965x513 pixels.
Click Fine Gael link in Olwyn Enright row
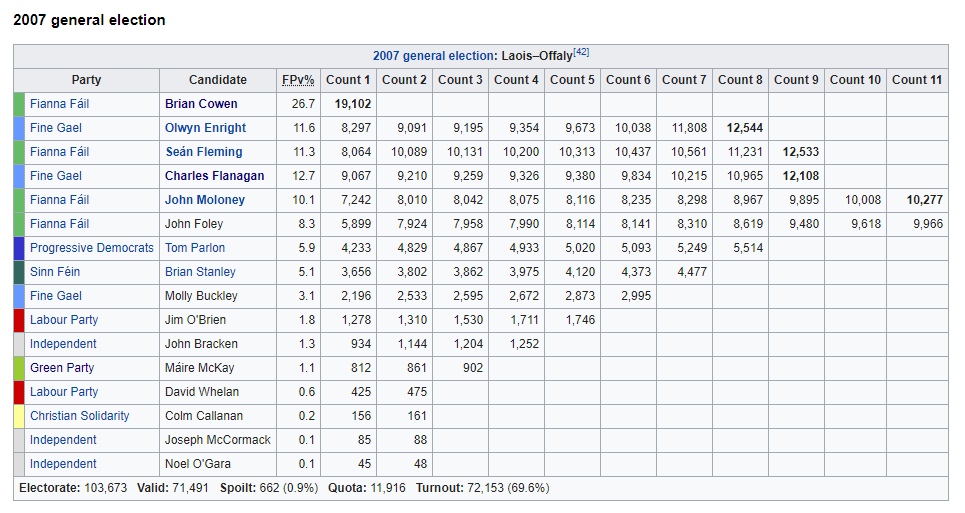tap(56, 128)
